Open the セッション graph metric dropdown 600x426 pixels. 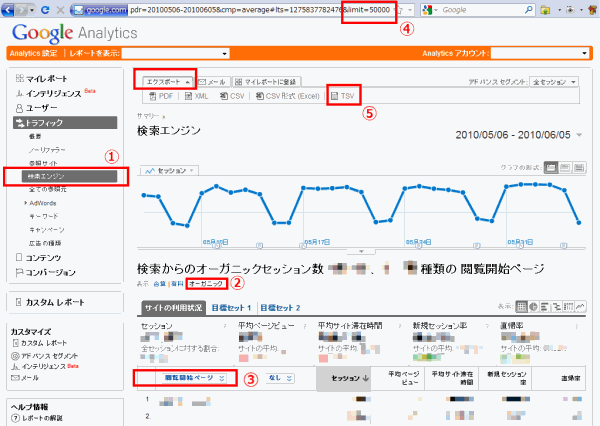click(169, 170)
